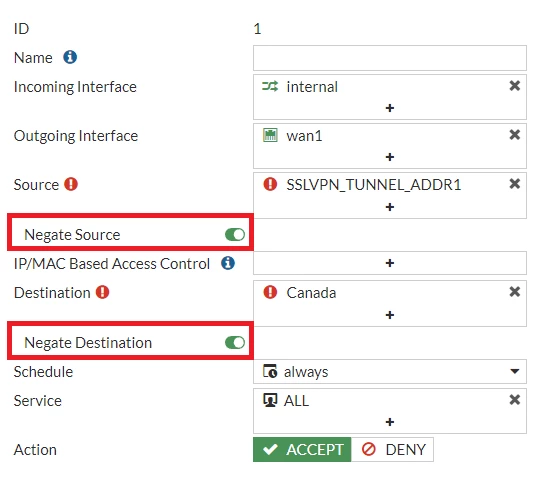Click the Source warning exclamation icon
Image resolution: width=541 pixels, height=477 pixels.
click(x=71, y=184)
